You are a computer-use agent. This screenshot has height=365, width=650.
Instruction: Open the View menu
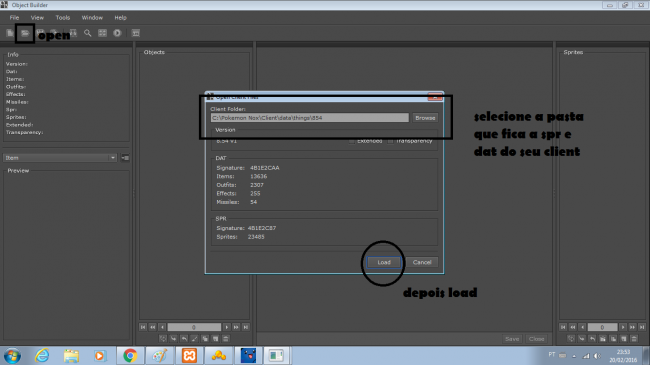(37, 17)
